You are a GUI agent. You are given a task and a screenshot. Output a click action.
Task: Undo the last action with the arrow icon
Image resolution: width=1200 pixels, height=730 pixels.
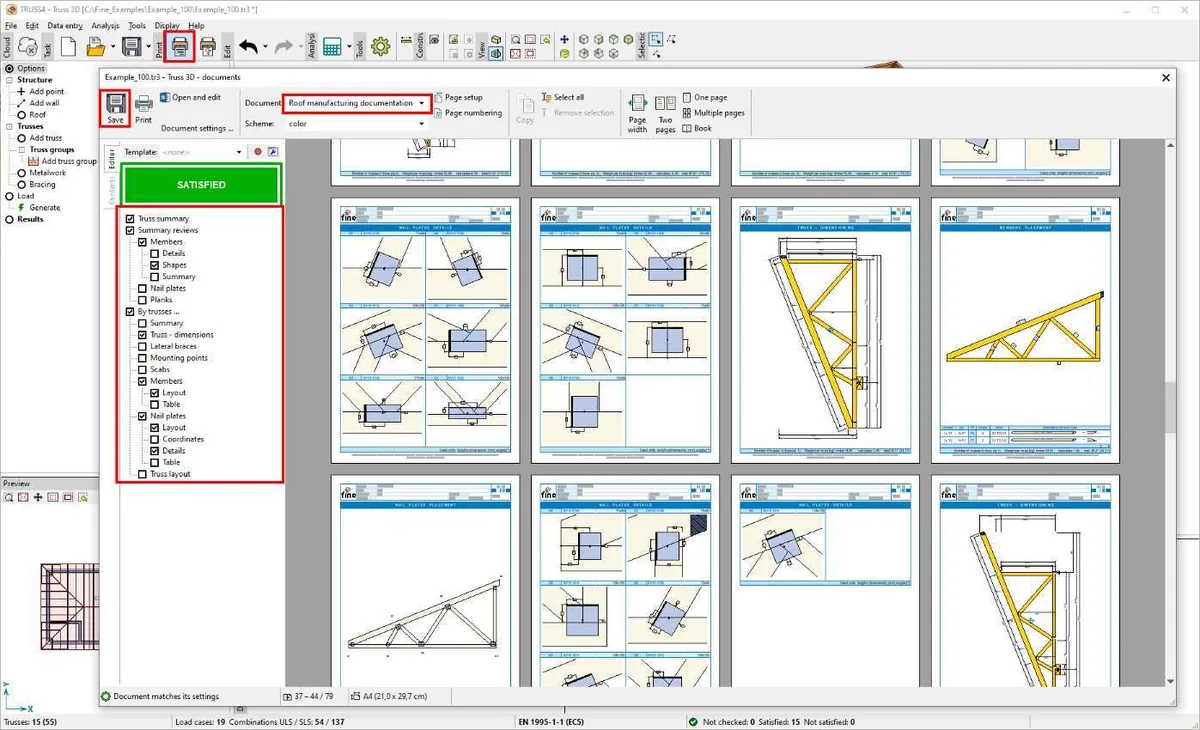point(248,46)
